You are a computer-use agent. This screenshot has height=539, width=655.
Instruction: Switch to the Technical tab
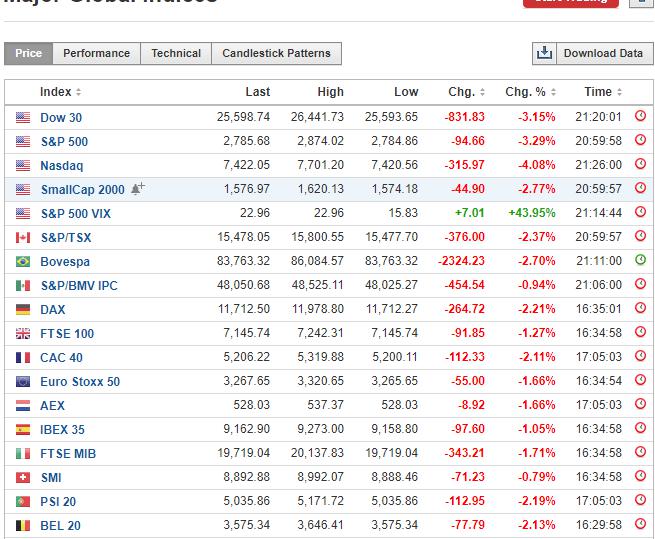pos(176,53)
